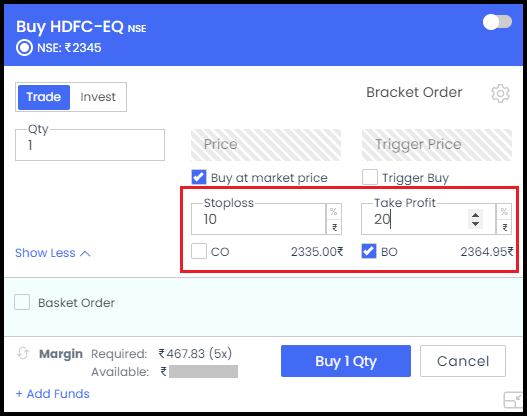527x416 pixels.
Task: Increase Take Profit with up arrow
Action: [475, 215]
